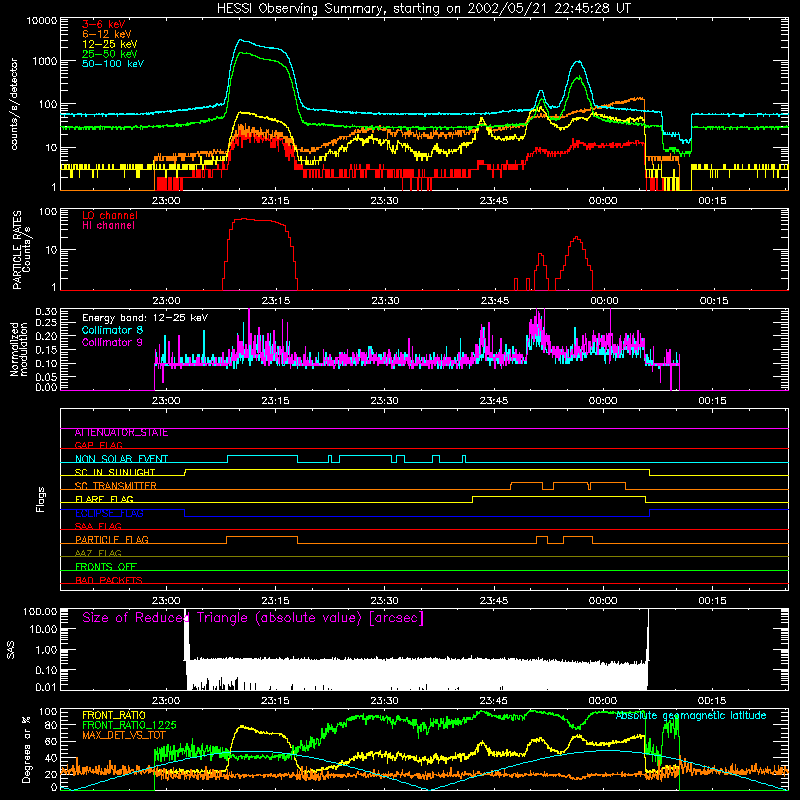800x800 pixels.
Task: Click the 100.00 tick on the SAS axis
Action: pyautogui.click(x=40, y=611)
